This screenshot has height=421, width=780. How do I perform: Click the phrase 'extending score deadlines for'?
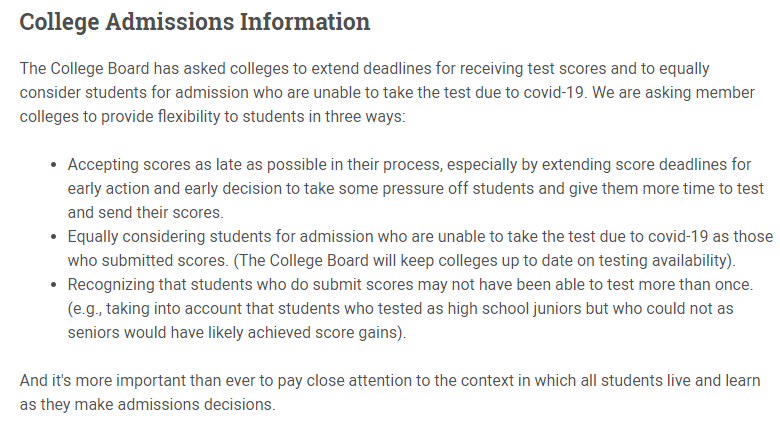[646, 165]
